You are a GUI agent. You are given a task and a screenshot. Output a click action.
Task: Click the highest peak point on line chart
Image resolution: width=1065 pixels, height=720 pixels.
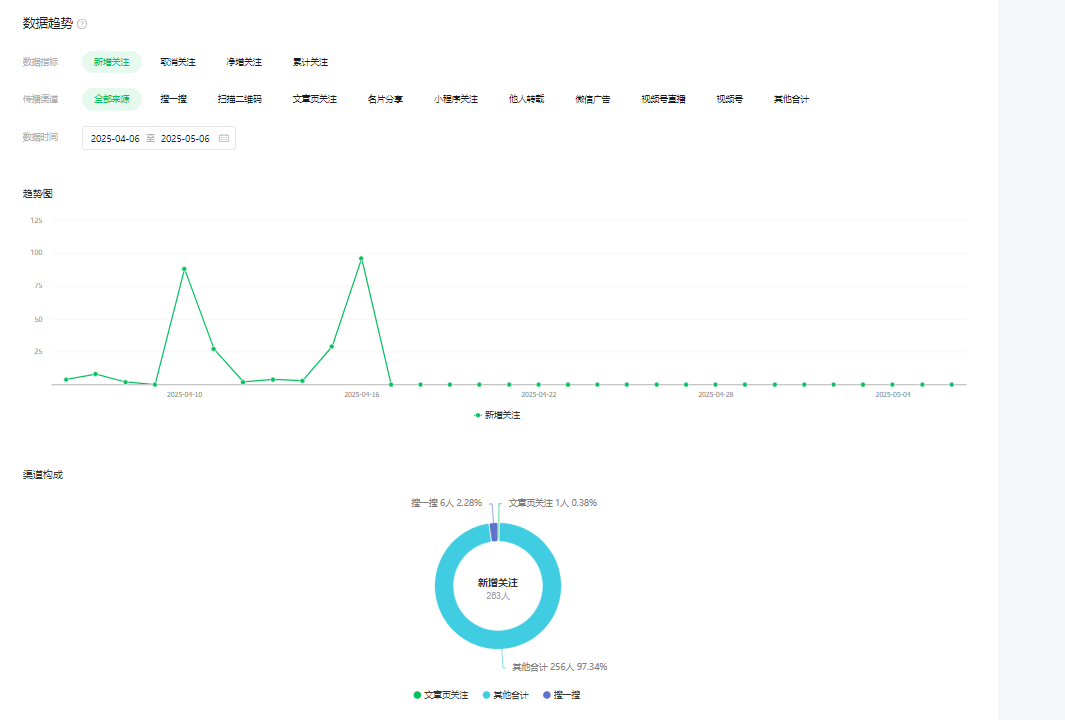(x=361, y=259)
